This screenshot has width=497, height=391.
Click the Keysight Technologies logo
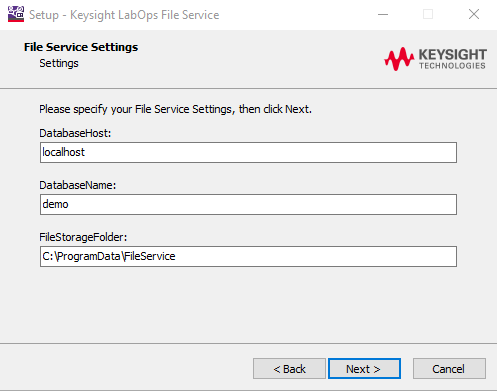click(435, 59)
